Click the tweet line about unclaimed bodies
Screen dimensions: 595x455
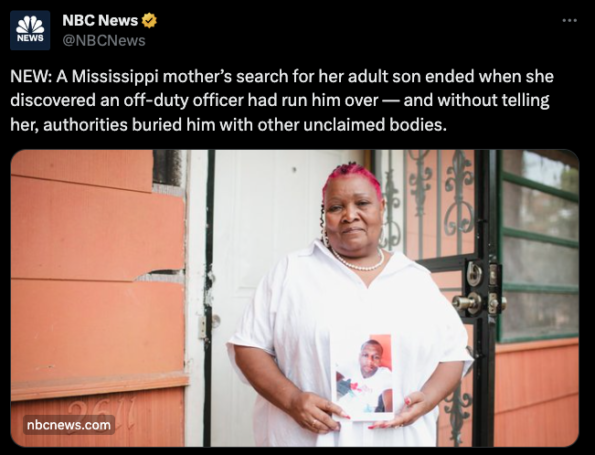[228, 125]
